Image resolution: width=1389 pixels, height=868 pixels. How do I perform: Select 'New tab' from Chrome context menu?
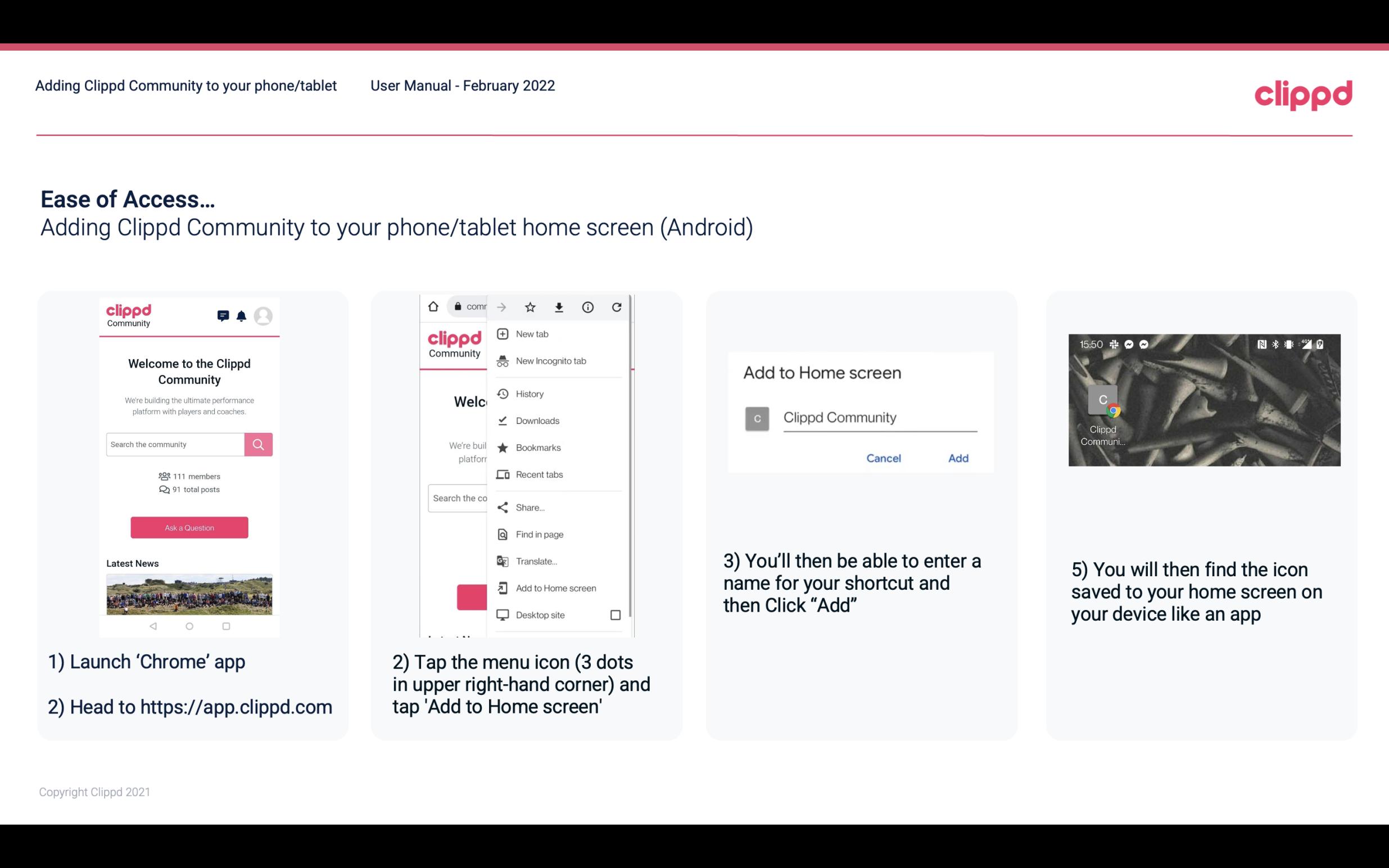[x=532, y=334]
